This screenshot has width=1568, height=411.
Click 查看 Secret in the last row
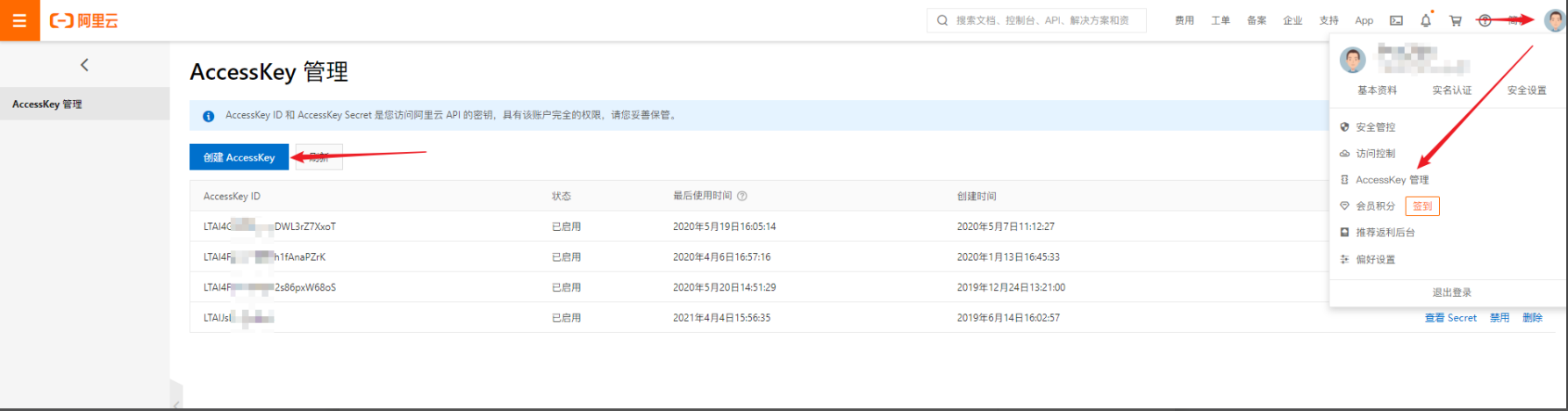tap(1450, 318)
